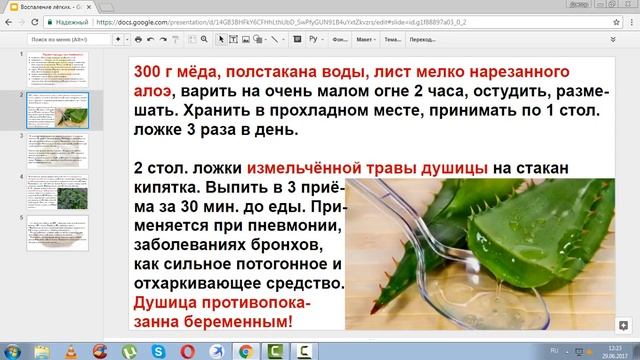
Task: Open a new browser tab
Action: pyautogui.click(x=107, y=7)
